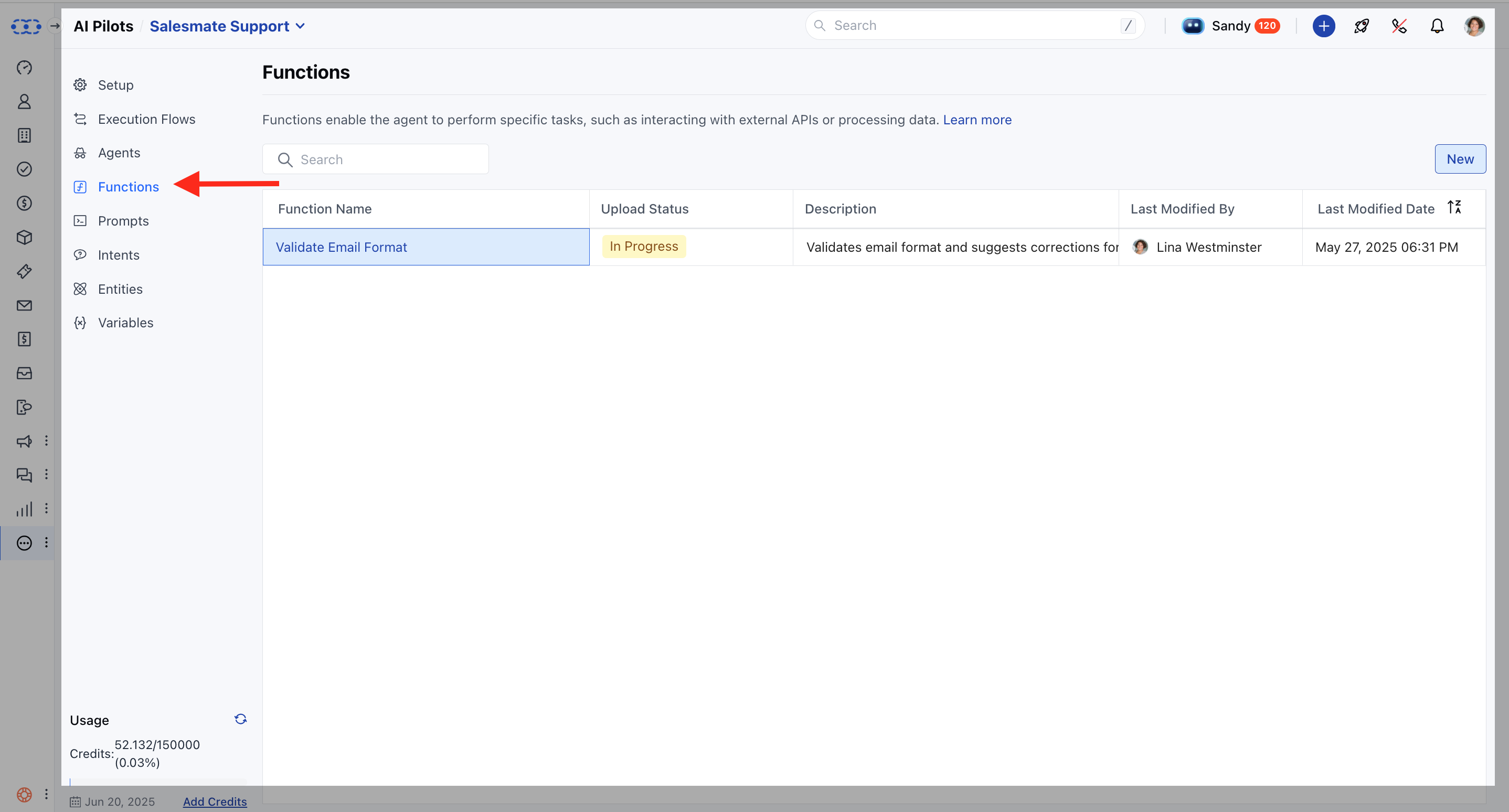Open the Chats speech bubbles icon
Screen dimensions: 1509x812
[24, 475]
